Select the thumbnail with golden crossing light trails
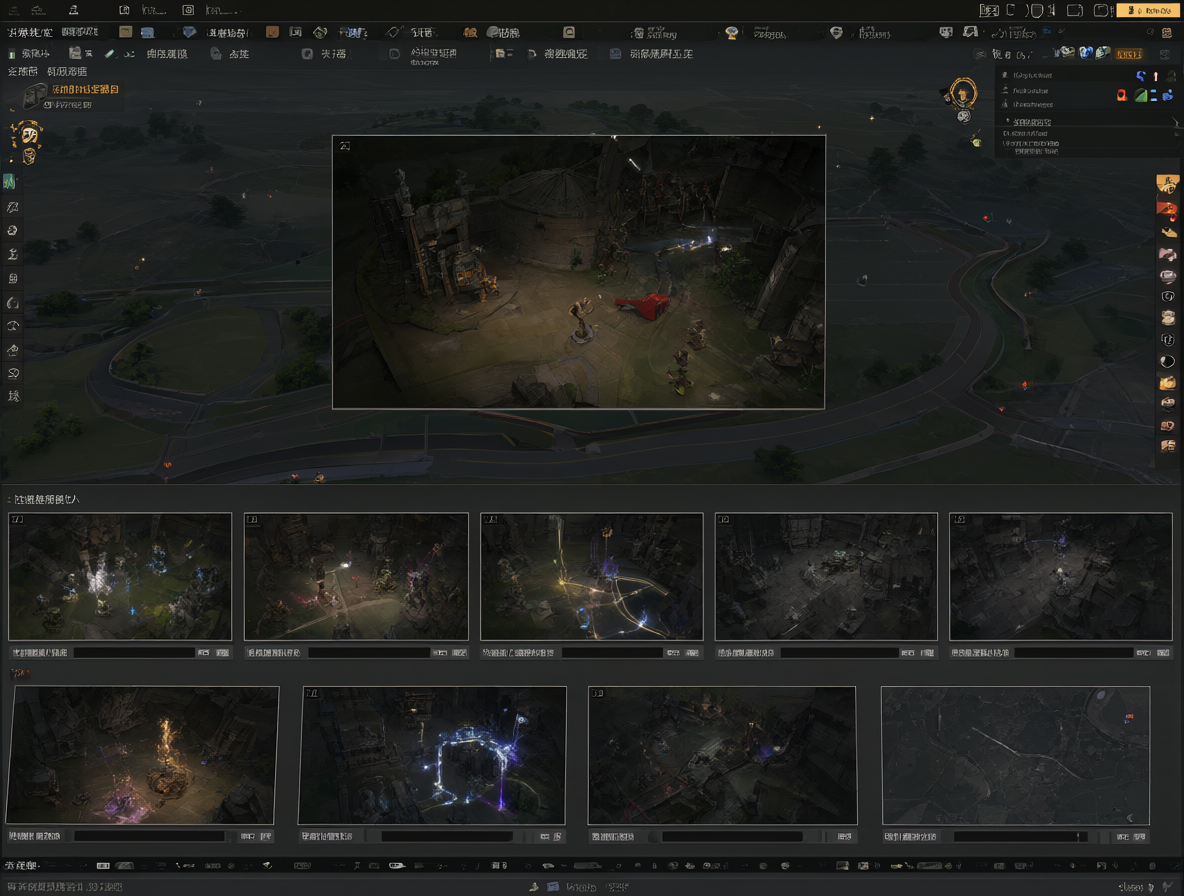Image resolution: width=1184 pixels, height=896 pixels. (x=591, y=577)
